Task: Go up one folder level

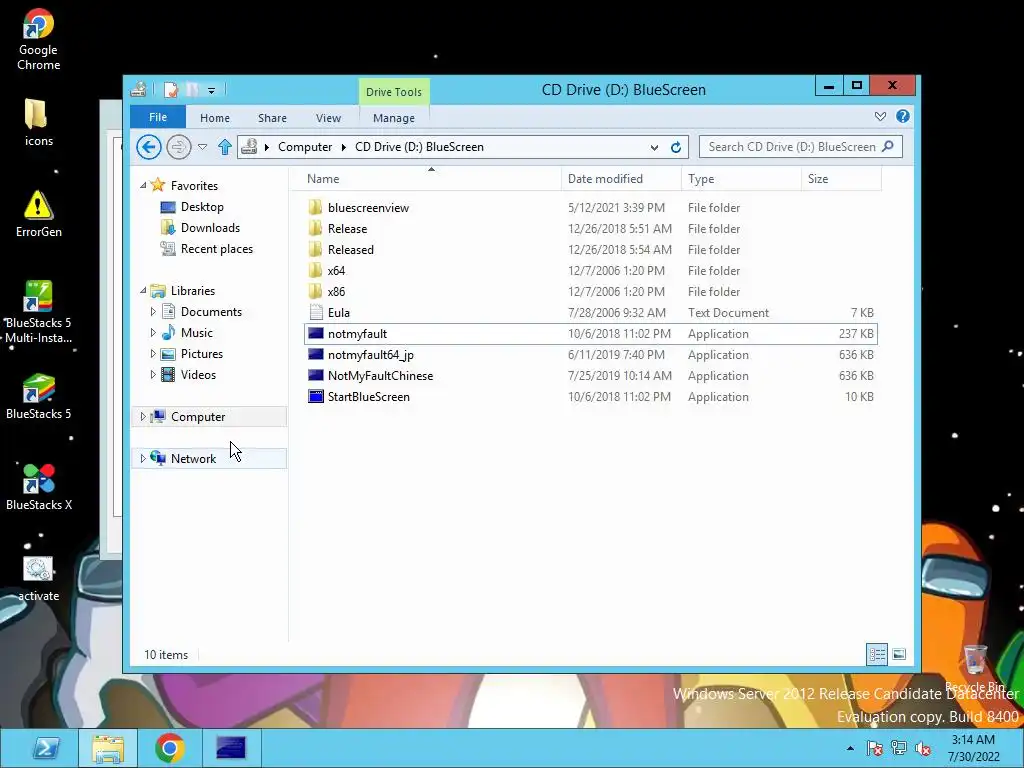Action: (225, 147)
